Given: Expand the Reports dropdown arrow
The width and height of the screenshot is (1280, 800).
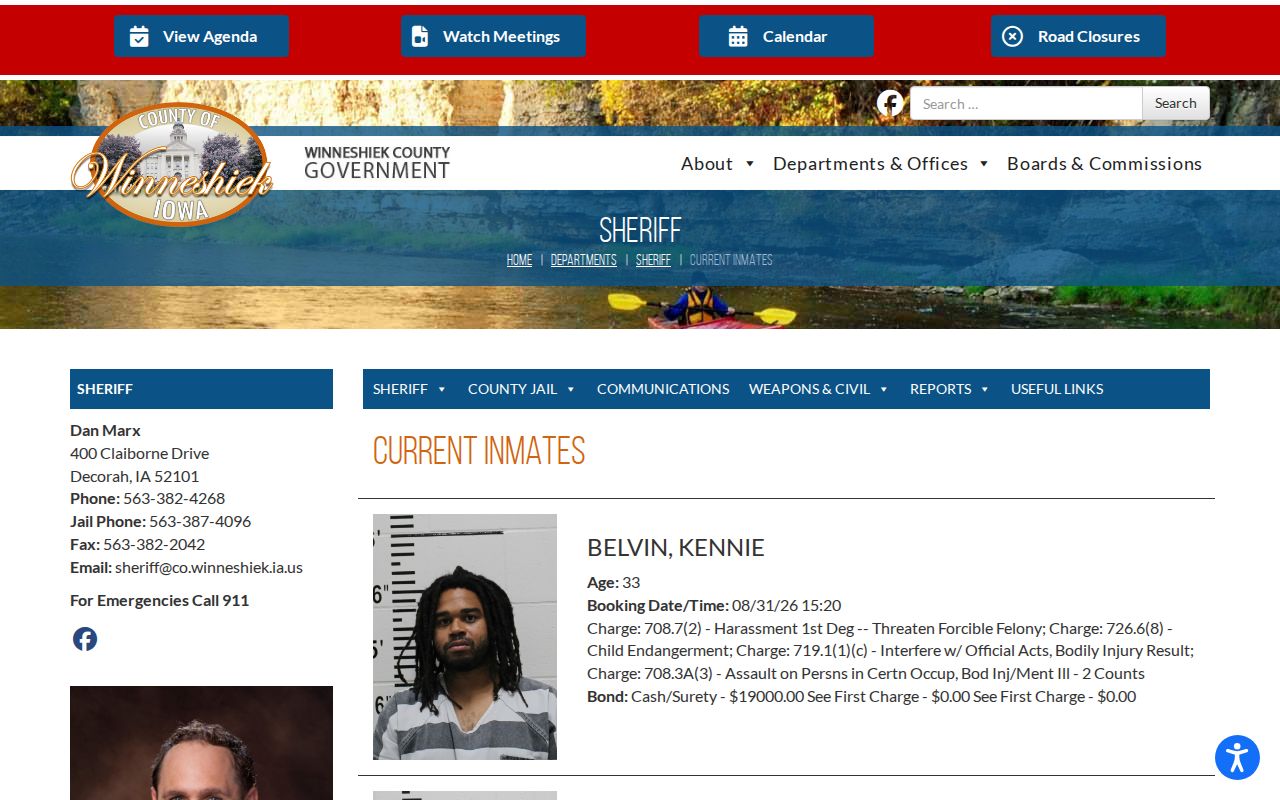Looking at the screenshot, I should (985, 390).
